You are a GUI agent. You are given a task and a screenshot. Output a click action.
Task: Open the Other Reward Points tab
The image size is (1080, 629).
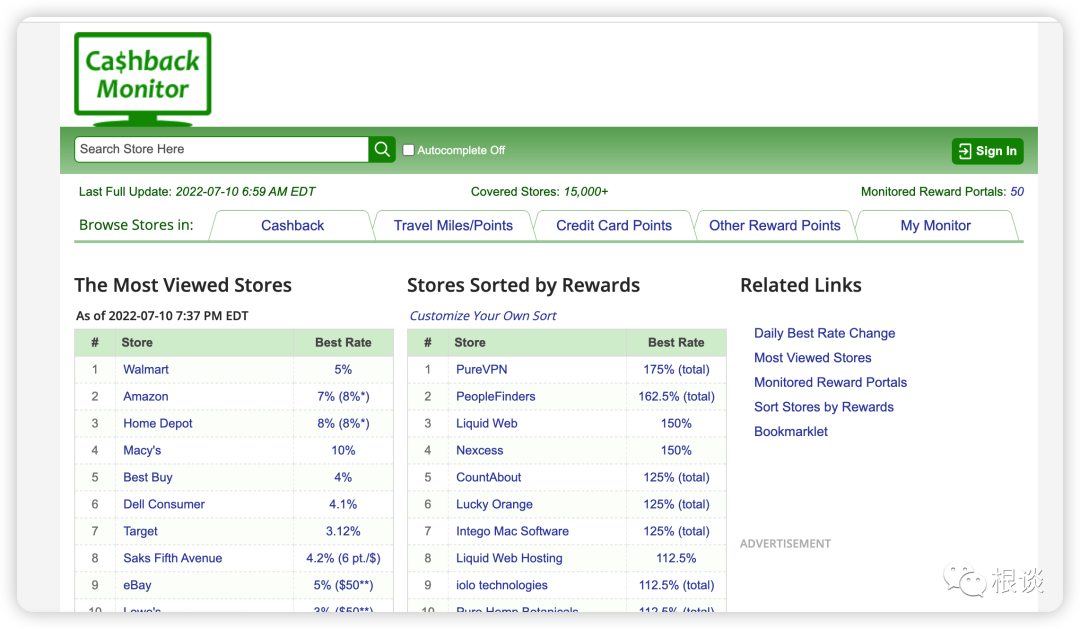point(774,226)
